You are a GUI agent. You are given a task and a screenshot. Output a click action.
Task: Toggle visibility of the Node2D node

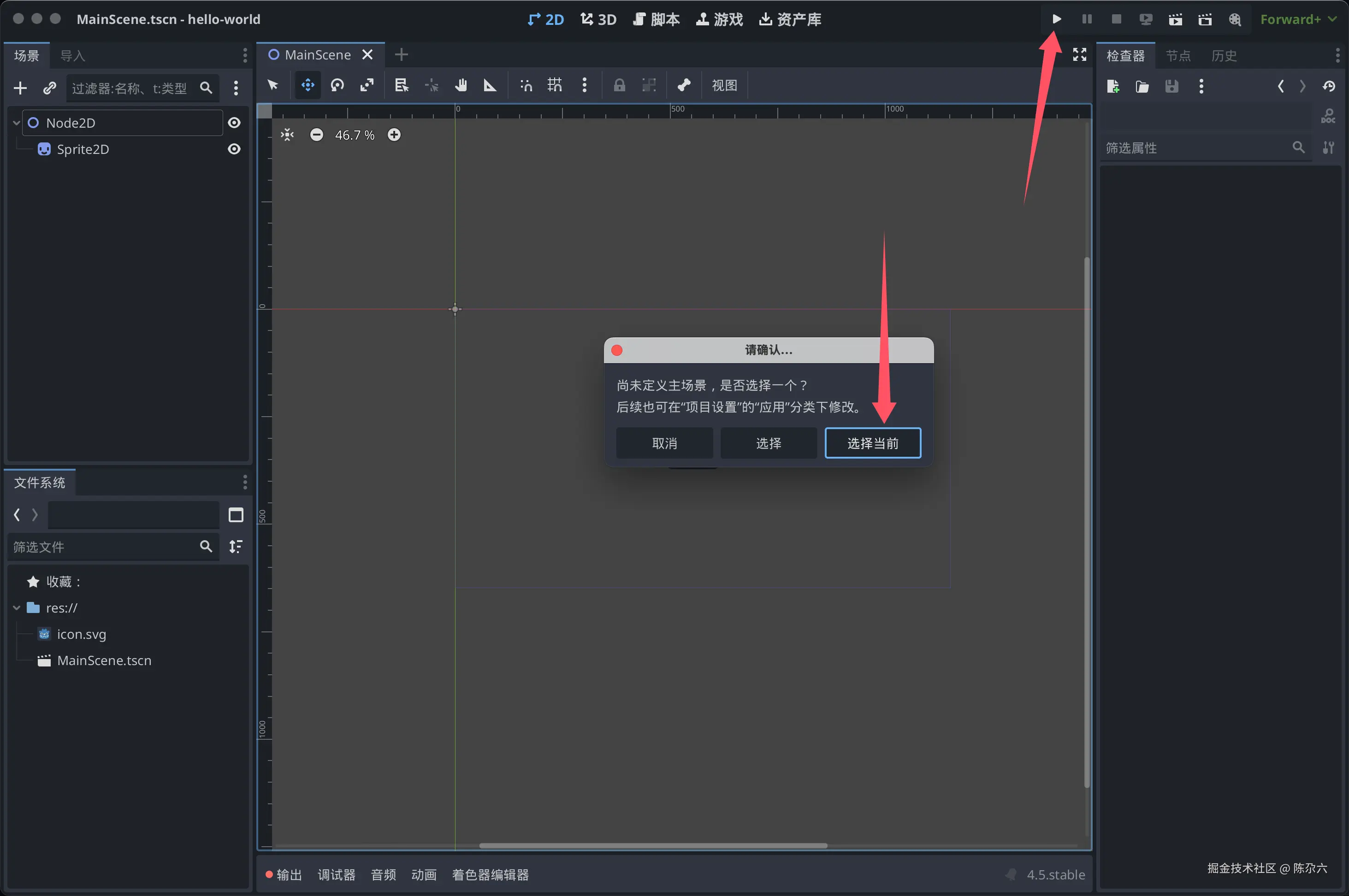[x=234, y=123]
